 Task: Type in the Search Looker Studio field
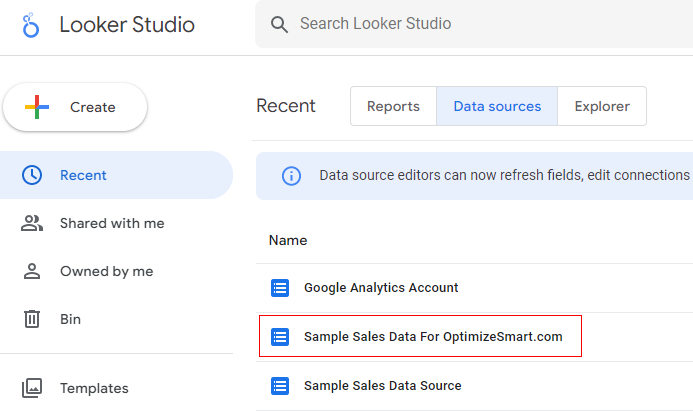480,24
